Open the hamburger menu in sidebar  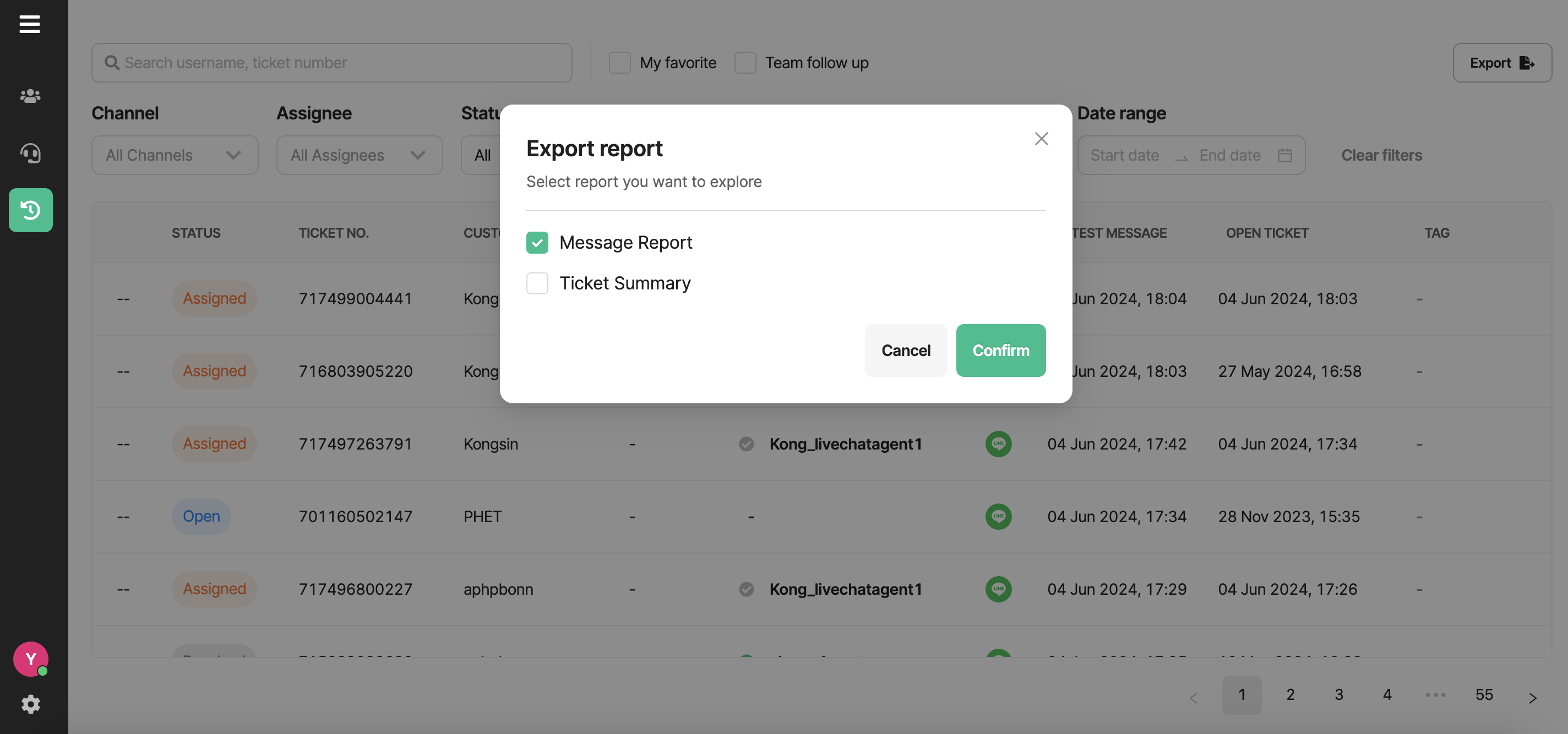pyautogui.click(x=29, y=24)
